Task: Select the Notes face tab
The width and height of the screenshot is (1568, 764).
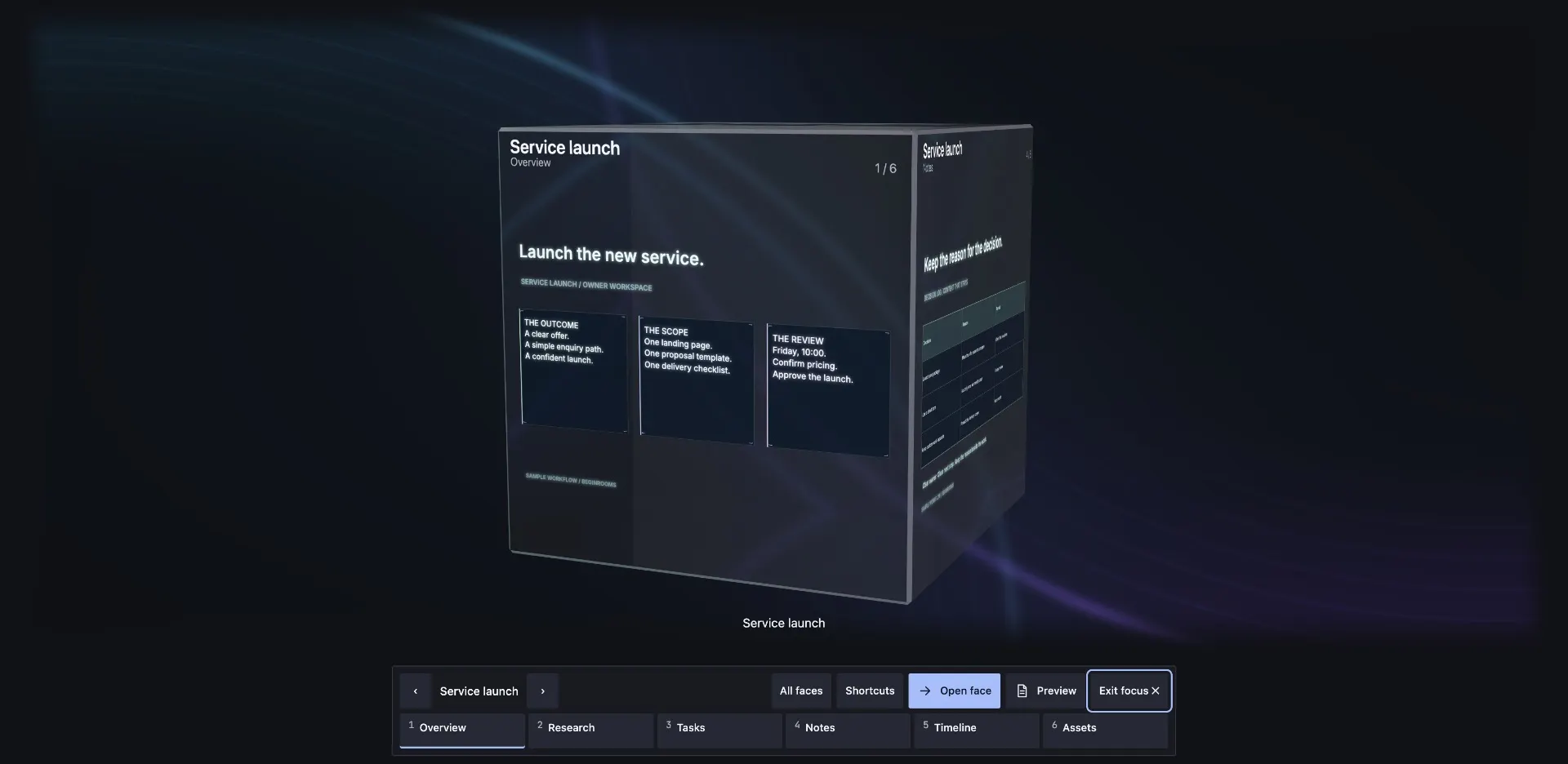Action: point(848,730)
